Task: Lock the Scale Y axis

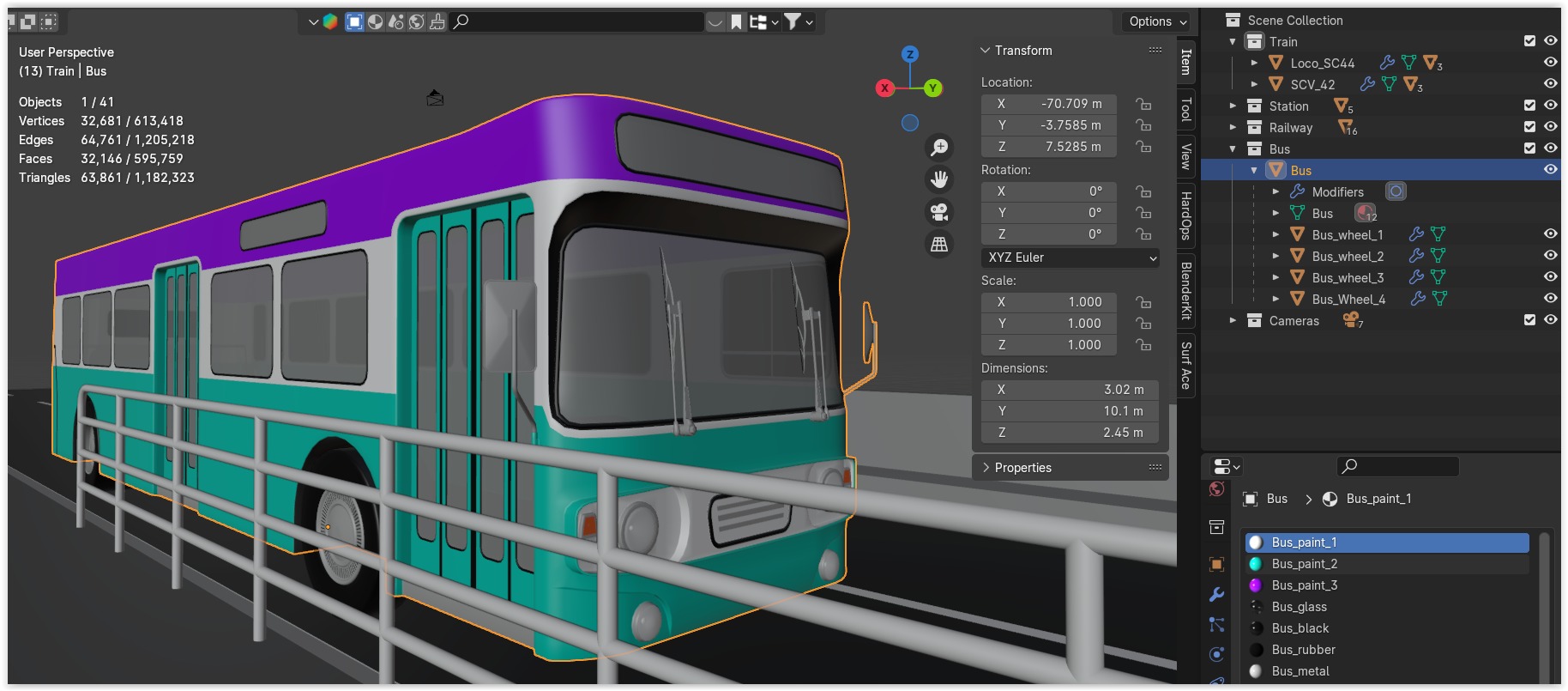Action: point(1143,324)
